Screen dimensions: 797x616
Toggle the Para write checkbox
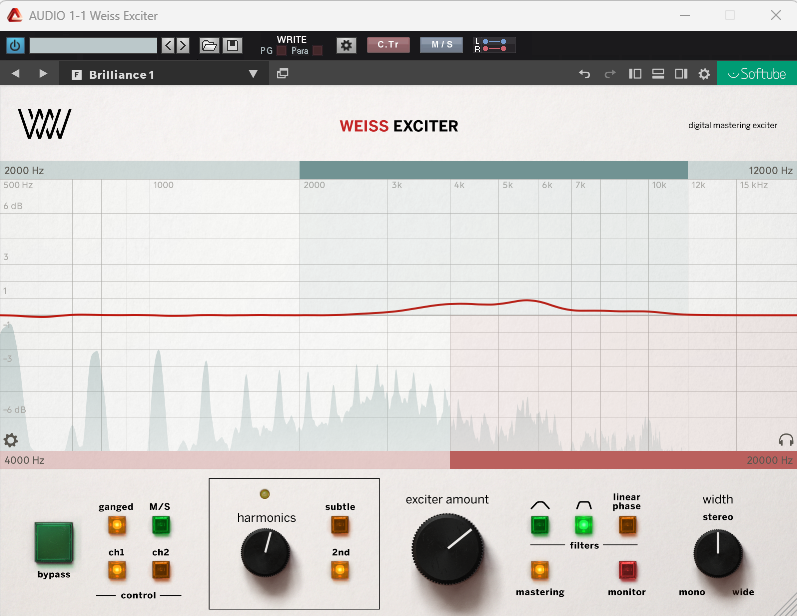(x=317, y=51)
